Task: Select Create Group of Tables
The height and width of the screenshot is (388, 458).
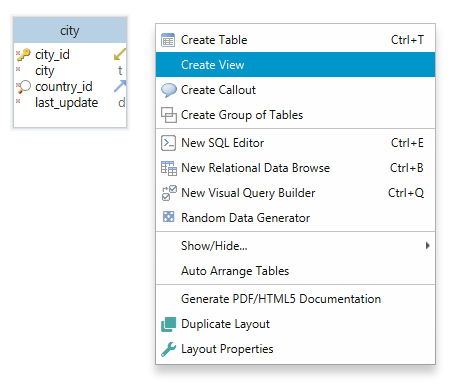Action: 295,115
